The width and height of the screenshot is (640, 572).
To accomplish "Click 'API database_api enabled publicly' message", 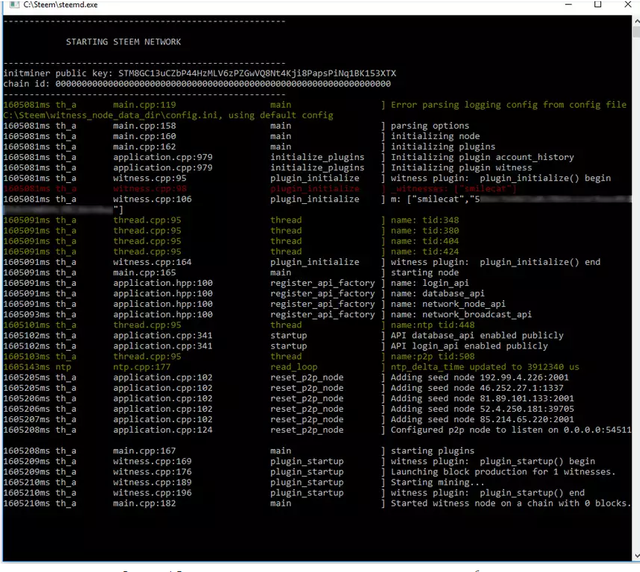I will (477, 336).
